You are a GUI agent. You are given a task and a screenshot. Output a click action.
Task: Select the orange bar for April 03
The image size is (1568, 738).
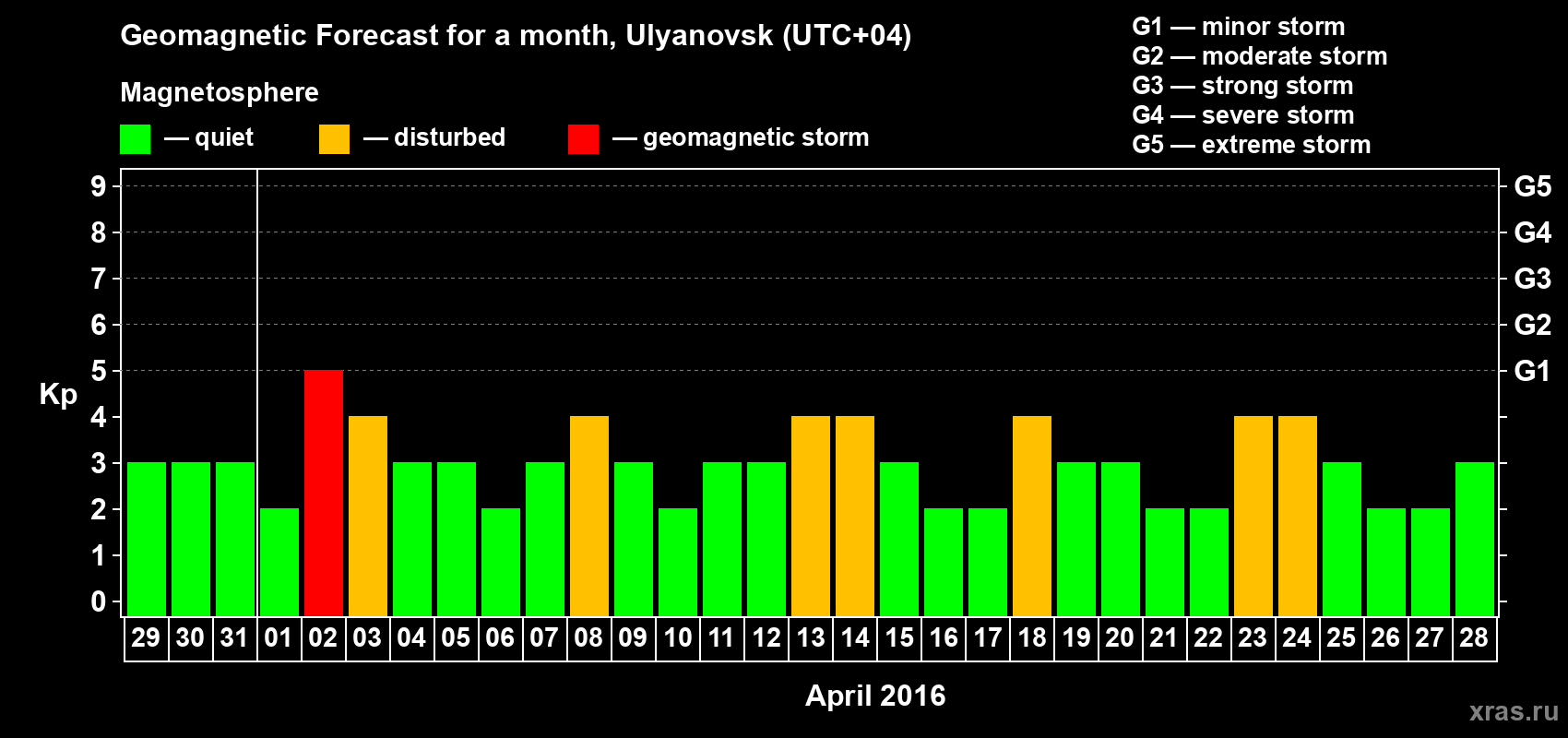tap(368, 516)
